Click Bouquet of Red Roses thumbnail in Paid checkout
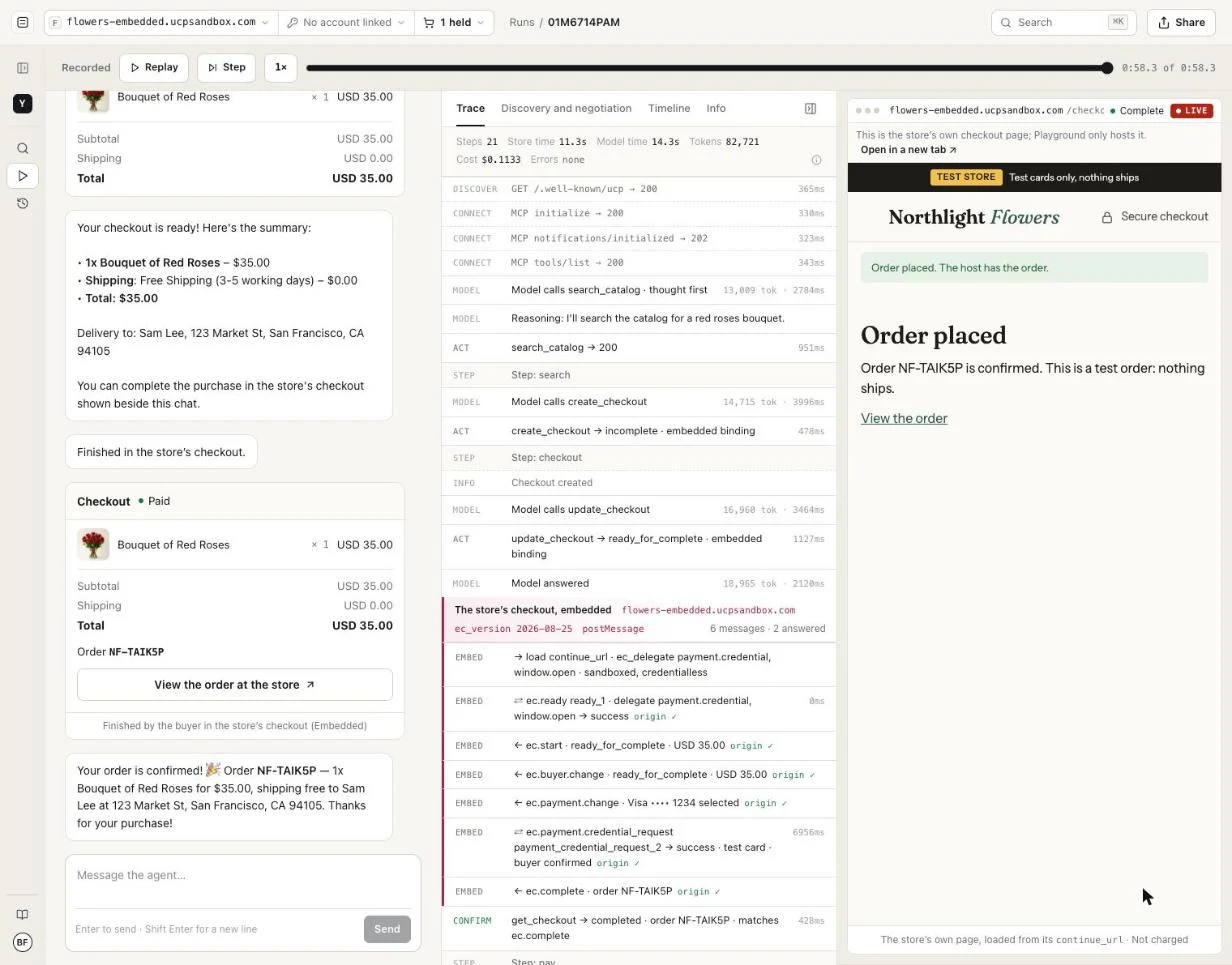 pyautogui.click(x=93, y=545)
